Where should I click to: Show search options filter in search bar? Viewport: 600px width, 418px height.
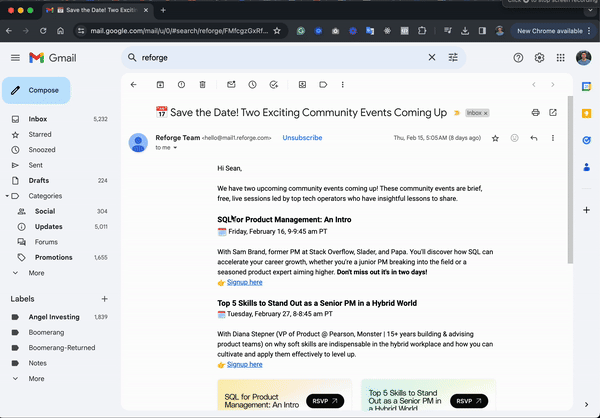pyautogui.click(x=453, y=58)
